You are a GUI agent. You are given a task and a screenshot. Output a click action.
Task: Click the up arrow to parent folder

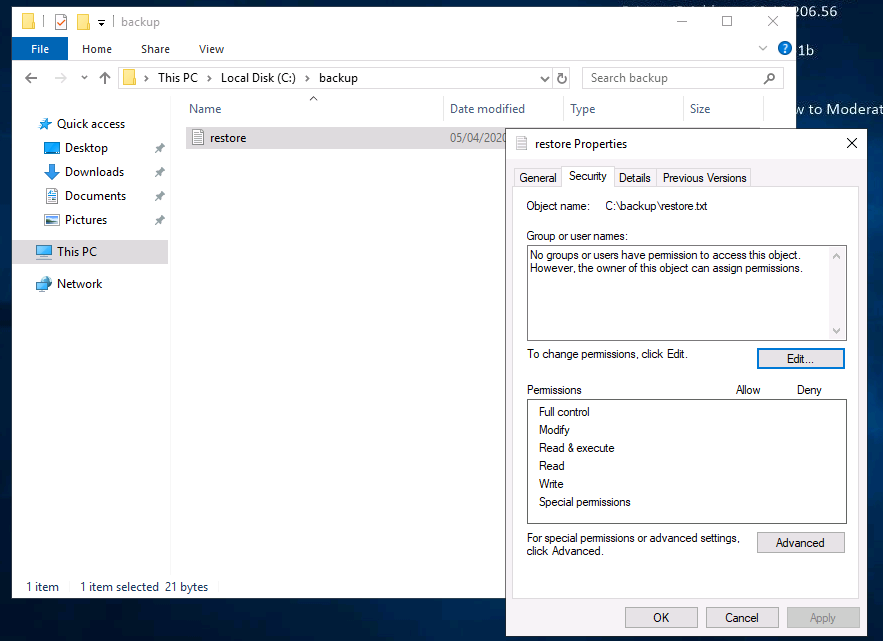coord(104,77)
